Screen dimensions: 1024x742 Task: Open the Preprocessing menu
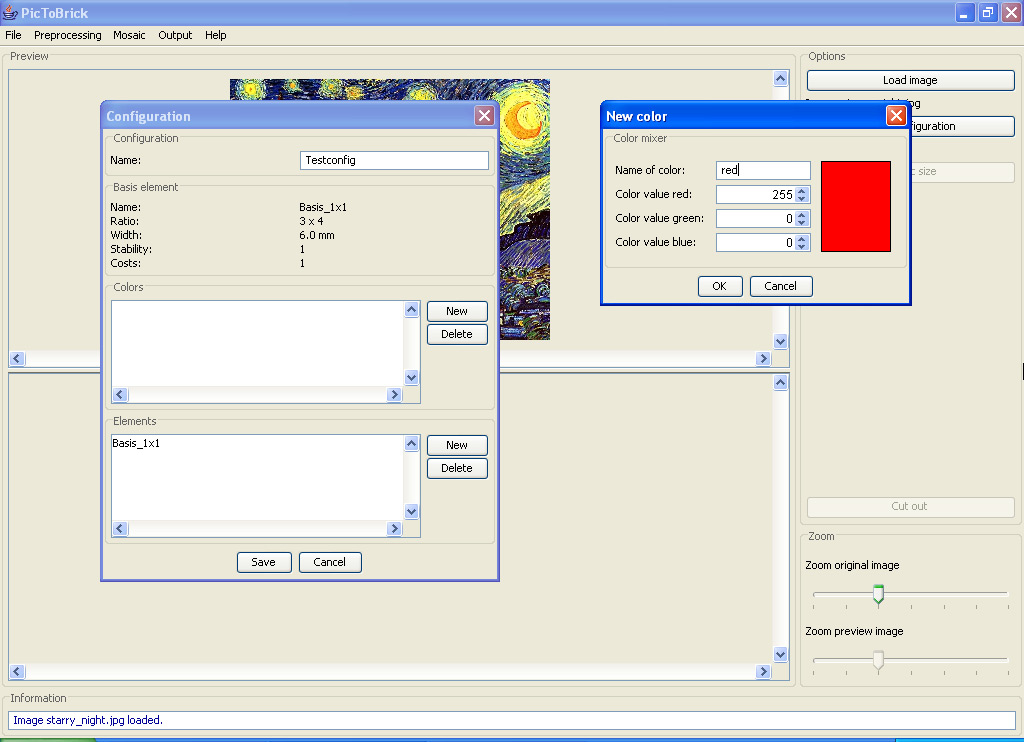pyautogui.click(x=68, y=35)
